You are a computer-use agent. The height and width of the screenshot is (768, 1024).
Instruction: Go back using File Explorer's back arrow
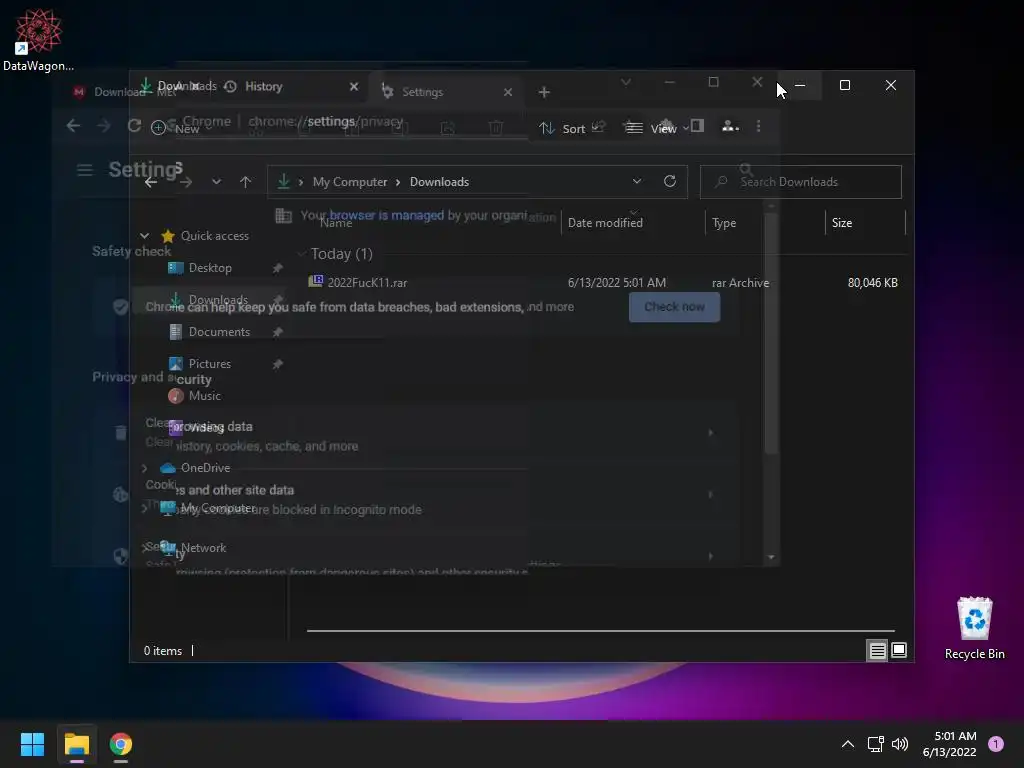tap(151, 182)
